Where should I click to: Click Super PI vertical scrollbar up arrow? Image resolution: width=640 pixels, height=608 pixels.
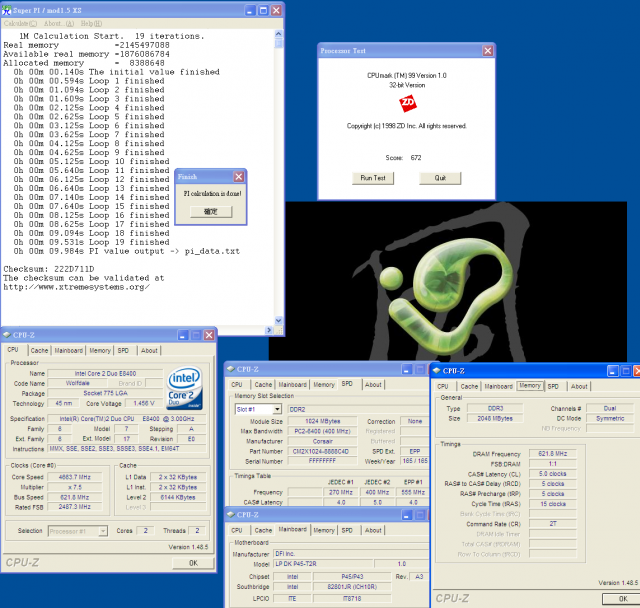[279, 34]
